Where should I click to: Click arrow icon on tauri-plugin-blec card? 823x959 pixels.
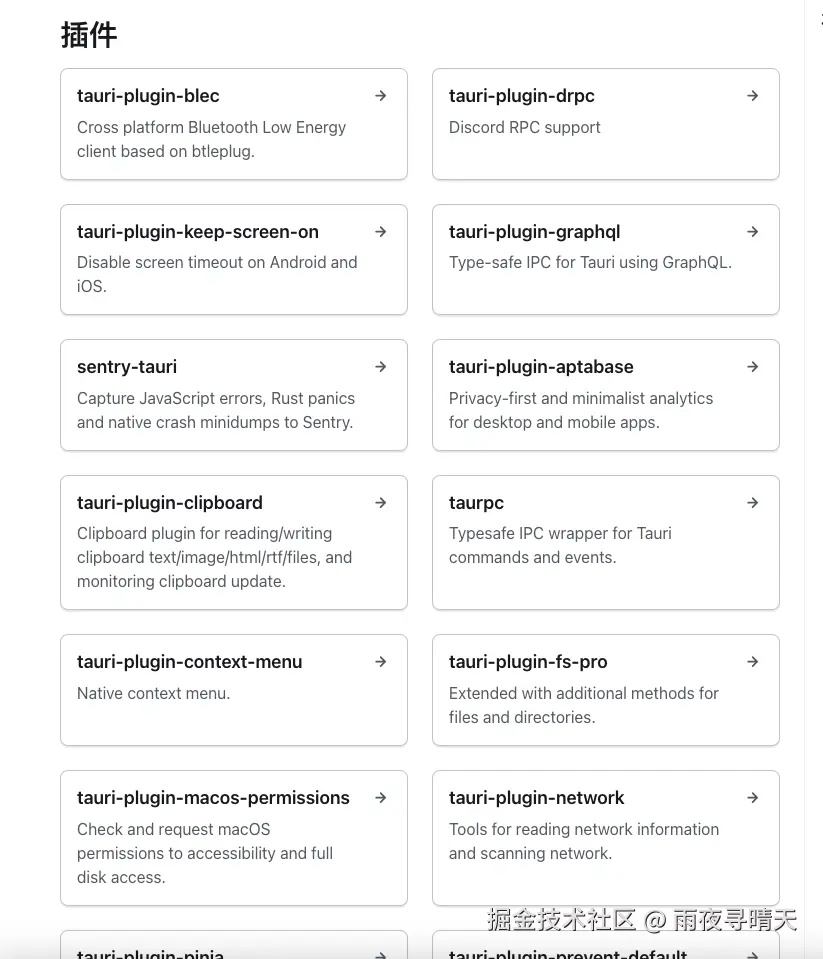tap(381, 96)
